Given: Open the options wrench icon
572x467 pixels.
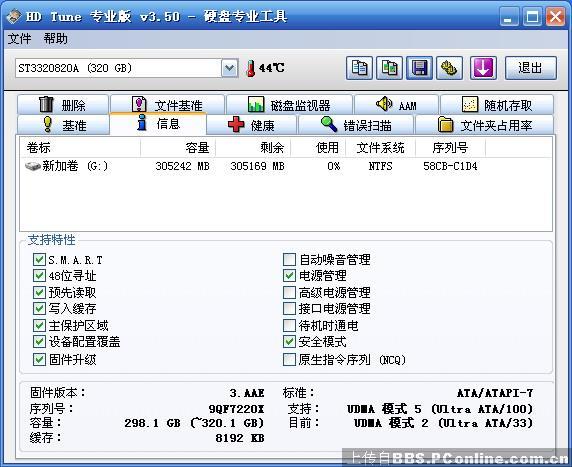Looking at the screenshot, I should tap(449, 68).
